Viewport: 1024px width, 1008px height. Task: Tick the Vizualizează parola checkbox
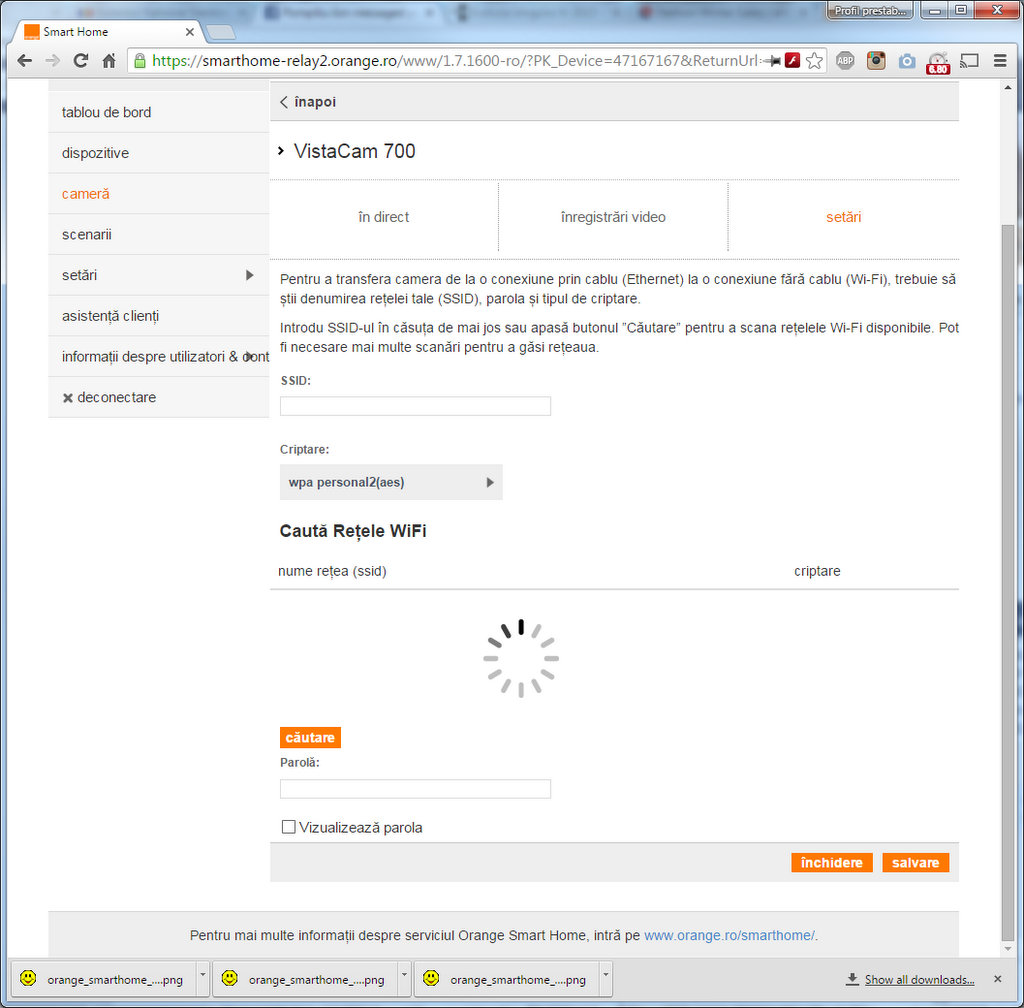pyautogui.click(x=288, y=827)
